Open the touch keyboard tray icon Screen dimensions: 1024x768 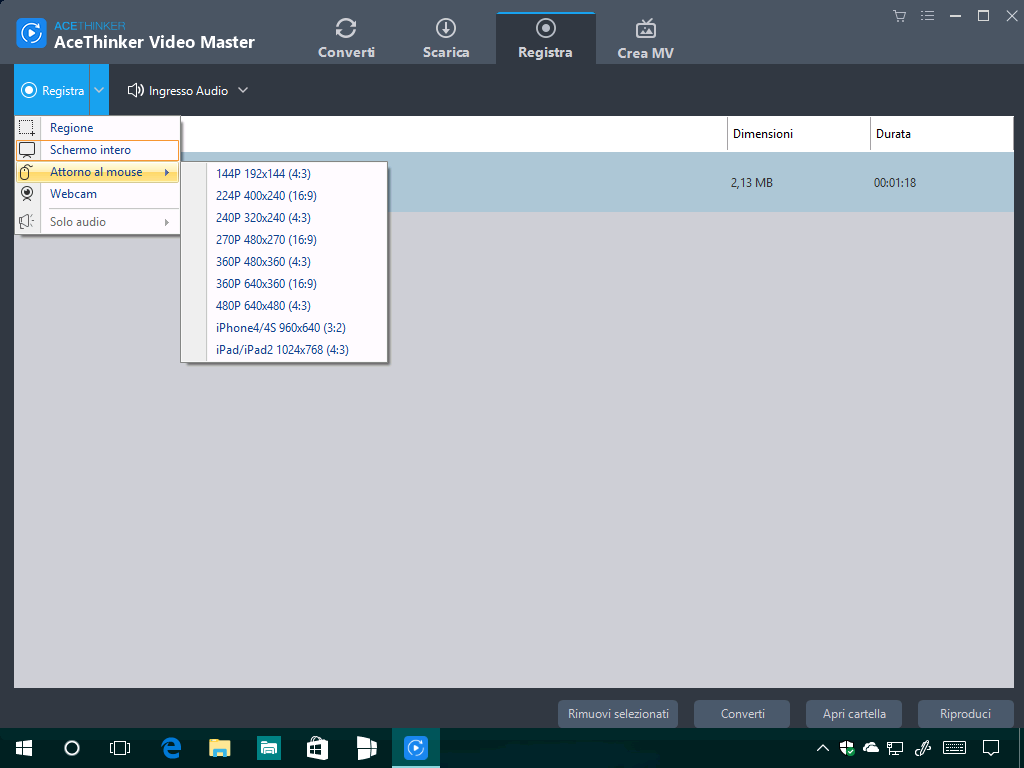coord(955,748)
